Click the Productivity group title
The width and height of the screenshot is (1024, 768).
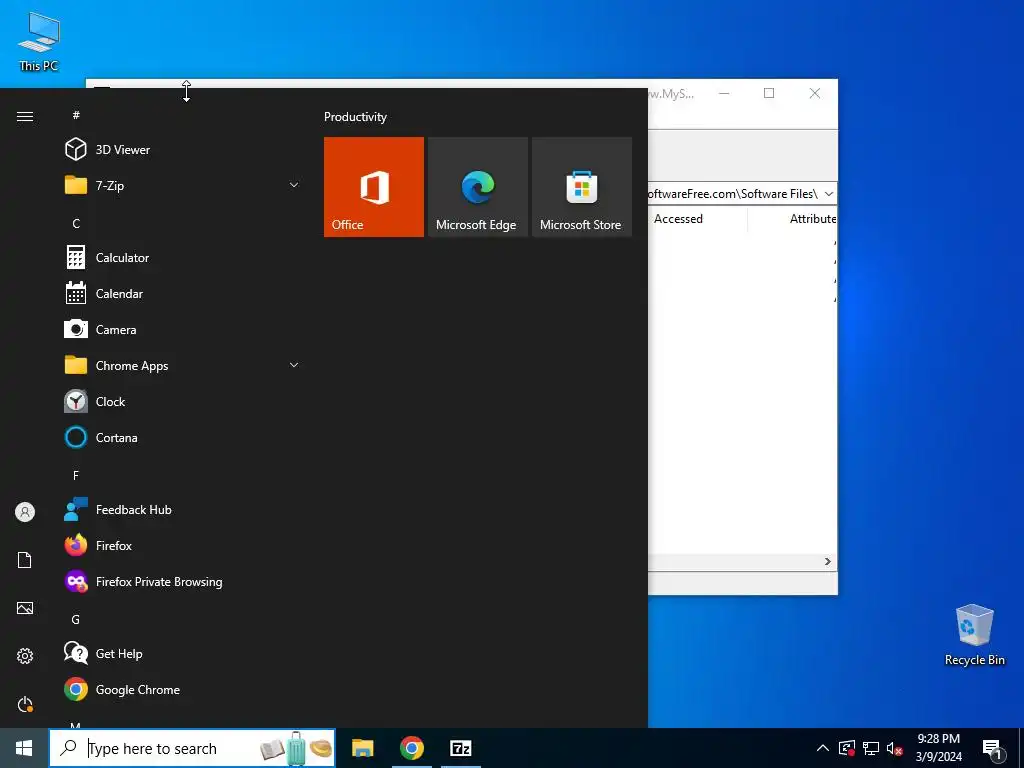[x=355, y=117]
